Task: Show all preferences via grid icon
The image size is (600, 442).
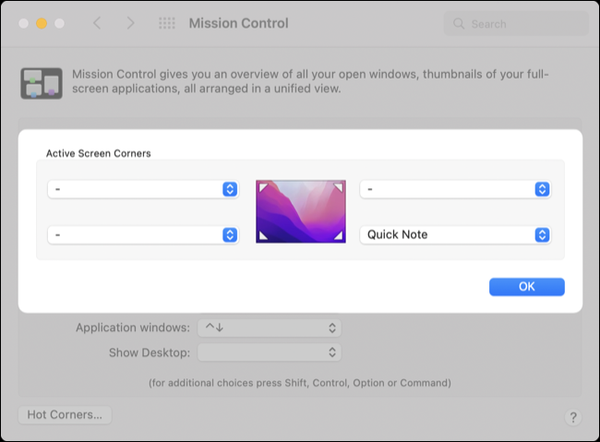Action: pyautogui.click(x=167, y=23)
